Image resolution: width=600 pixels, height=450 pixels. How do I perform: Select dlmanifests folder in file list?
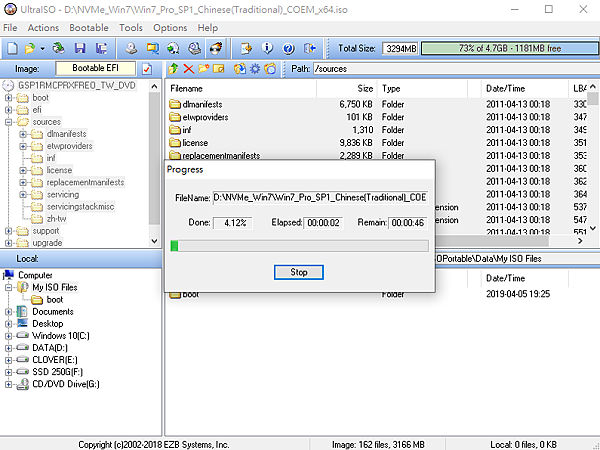click(x=202, y=104)
